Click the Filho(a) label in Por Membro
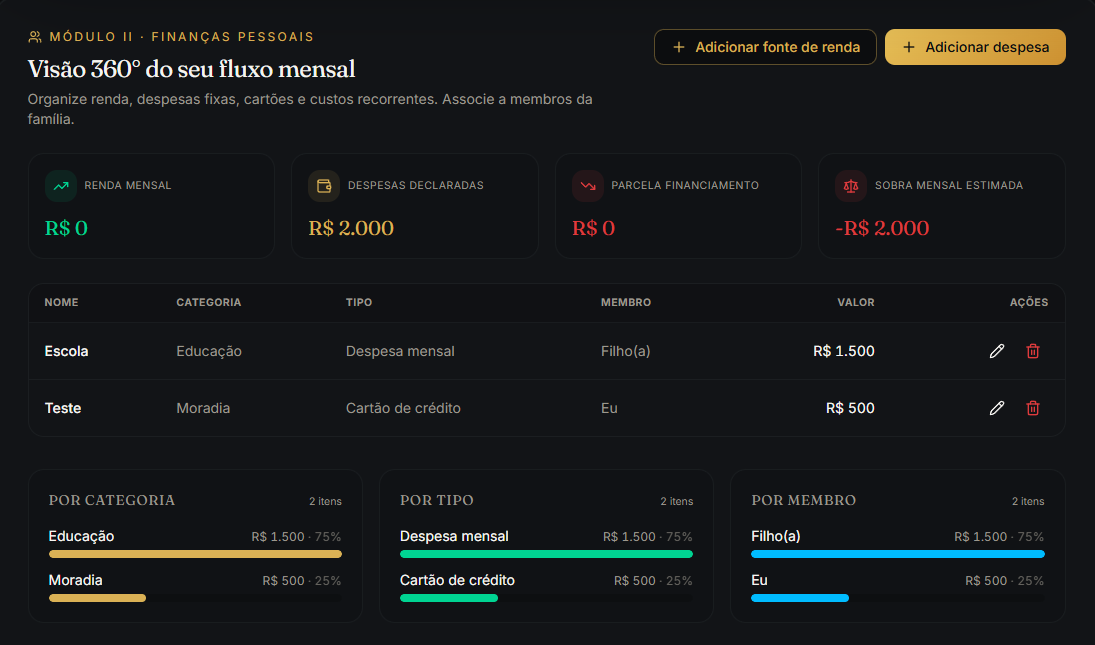Viewport: 1095px width, 645px height. [776, 537]
